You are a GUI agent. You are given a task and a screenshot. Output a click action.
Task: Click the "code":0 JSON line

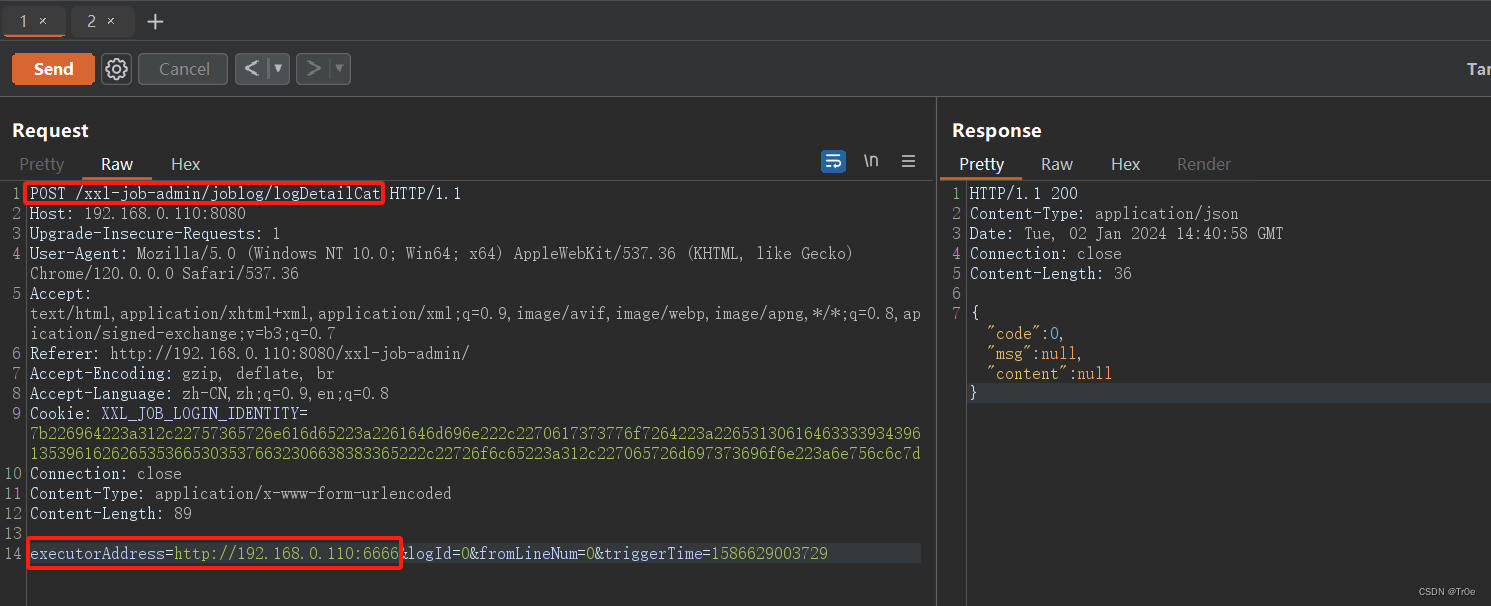coord(1027,333)
